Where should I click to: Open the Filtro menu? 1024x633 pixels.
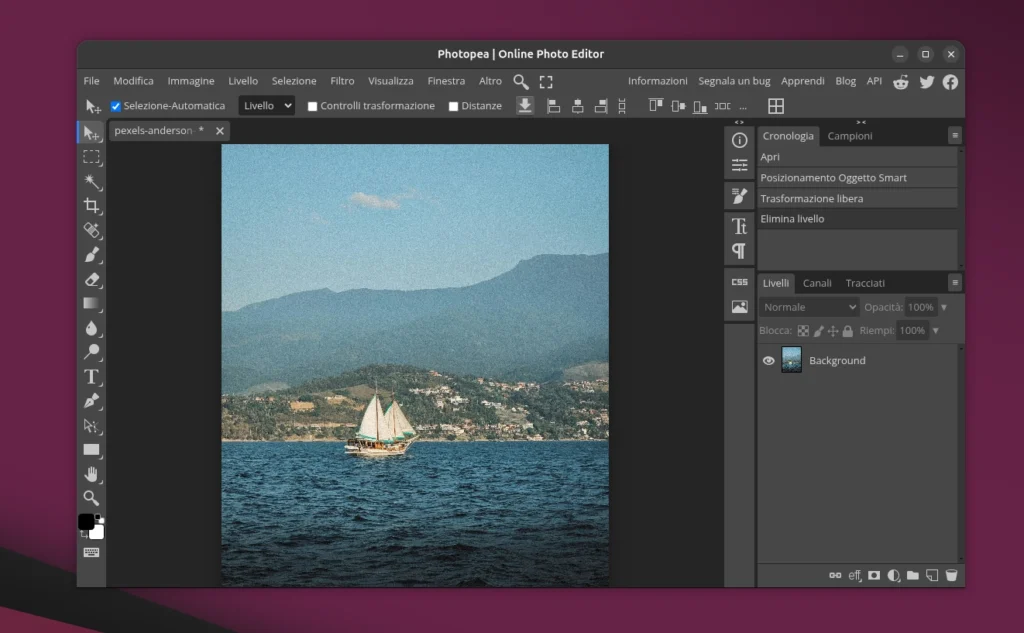point(342,81)
